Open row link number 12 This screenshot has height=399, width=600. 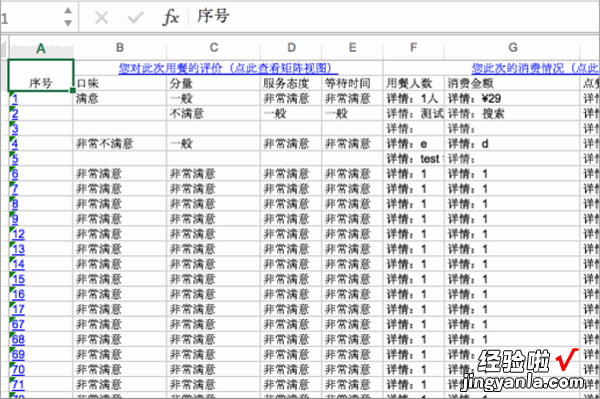point(18,234)
